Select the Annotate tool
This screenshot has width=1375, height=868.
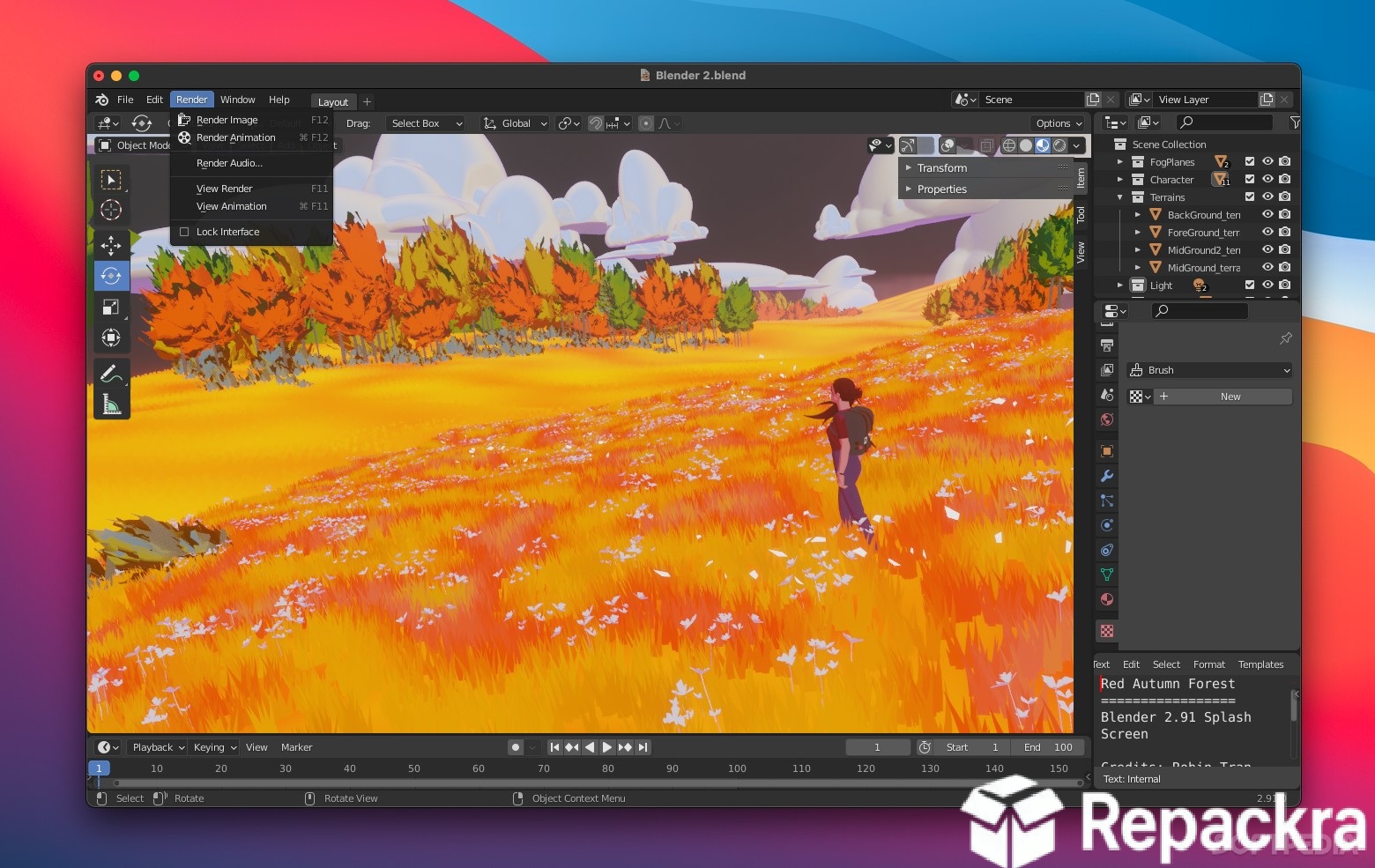[x=111, y=374]
